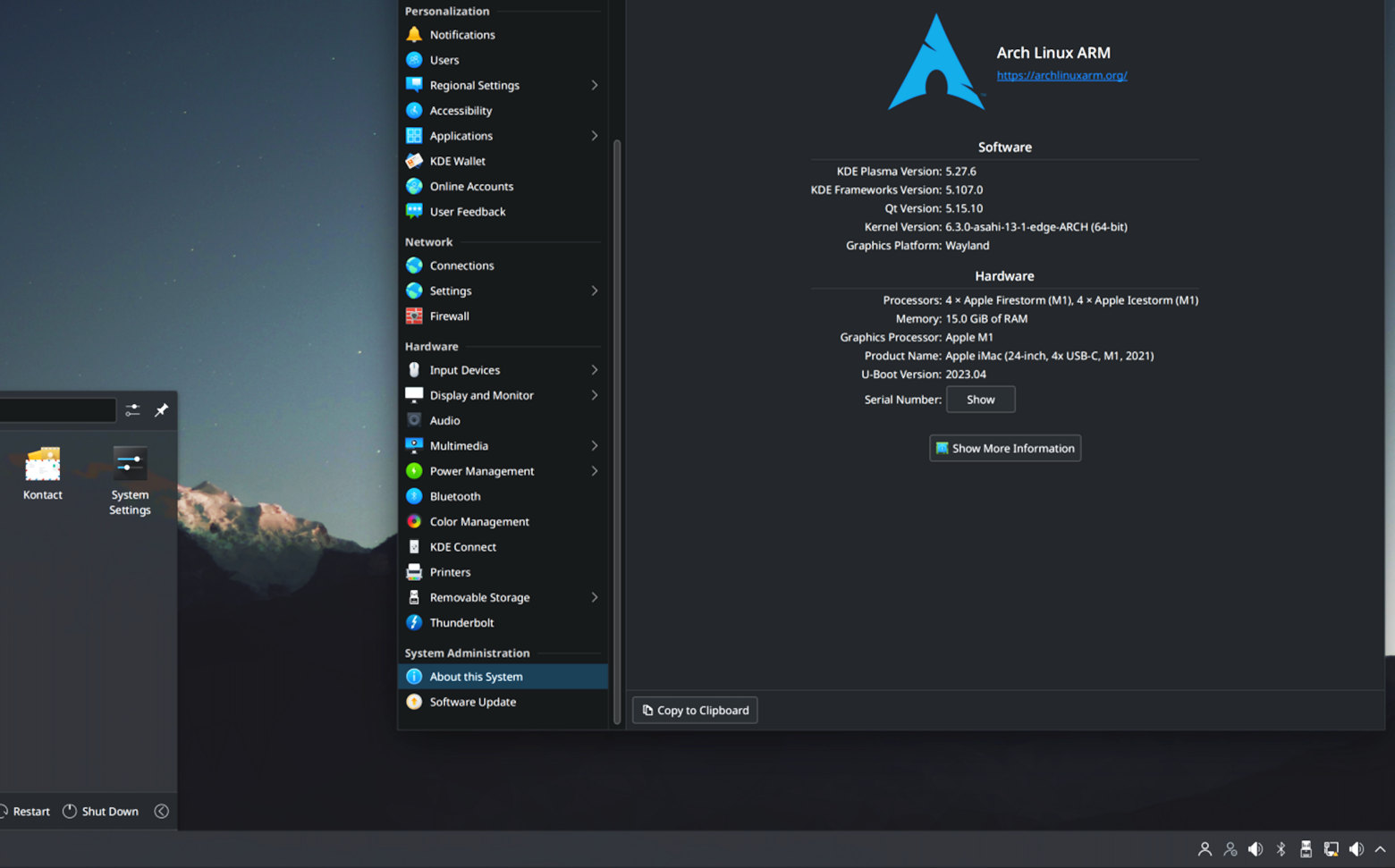Click the Input Devices mouse icon

pos(414,370)
